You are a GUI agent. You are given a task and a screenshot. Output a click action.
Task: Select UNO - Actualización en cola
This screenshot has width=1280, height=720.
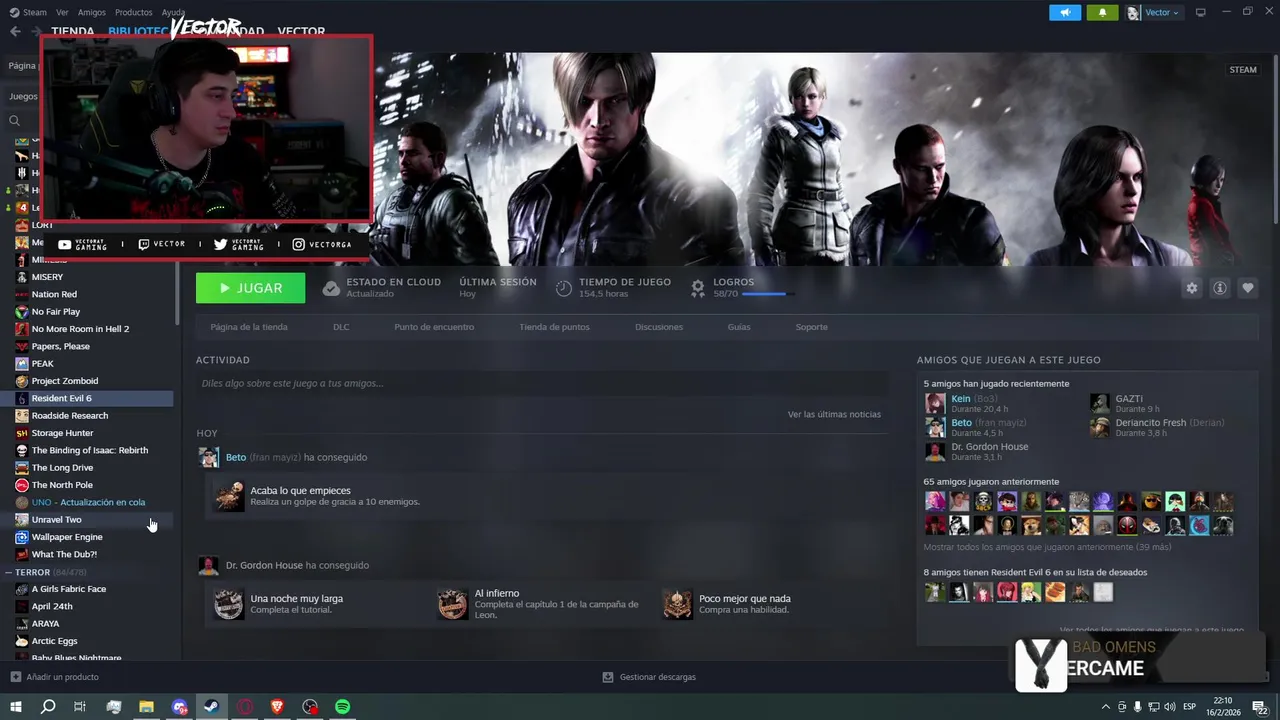click(90, 502)
